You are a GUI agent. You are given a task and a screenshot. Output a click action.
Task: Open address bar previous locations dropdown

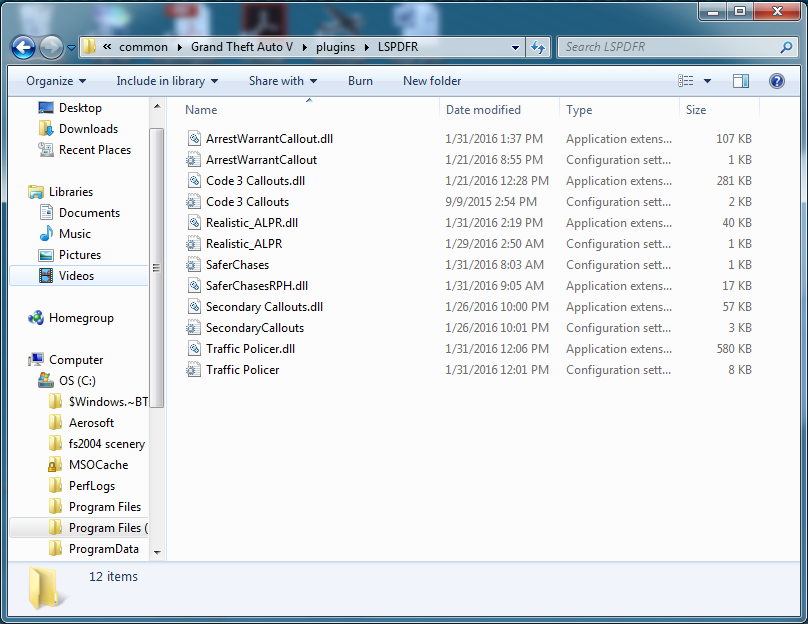click(x=515, y=47)
